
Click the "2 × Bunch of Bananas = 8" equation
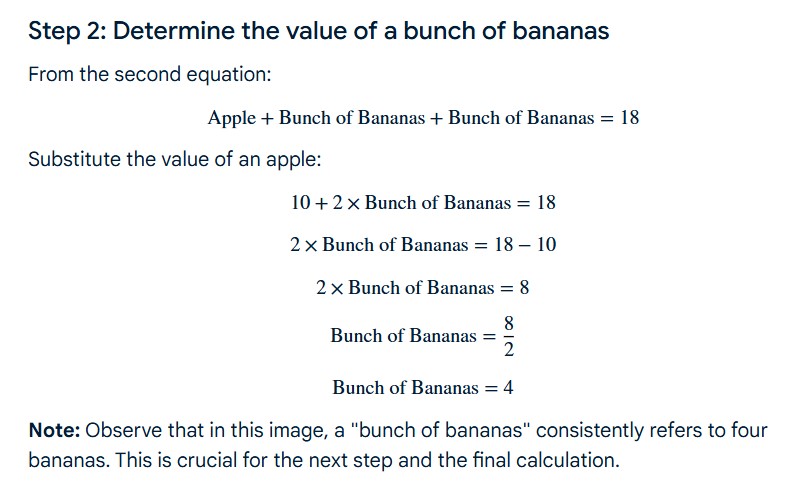click(x=422, y=288)
